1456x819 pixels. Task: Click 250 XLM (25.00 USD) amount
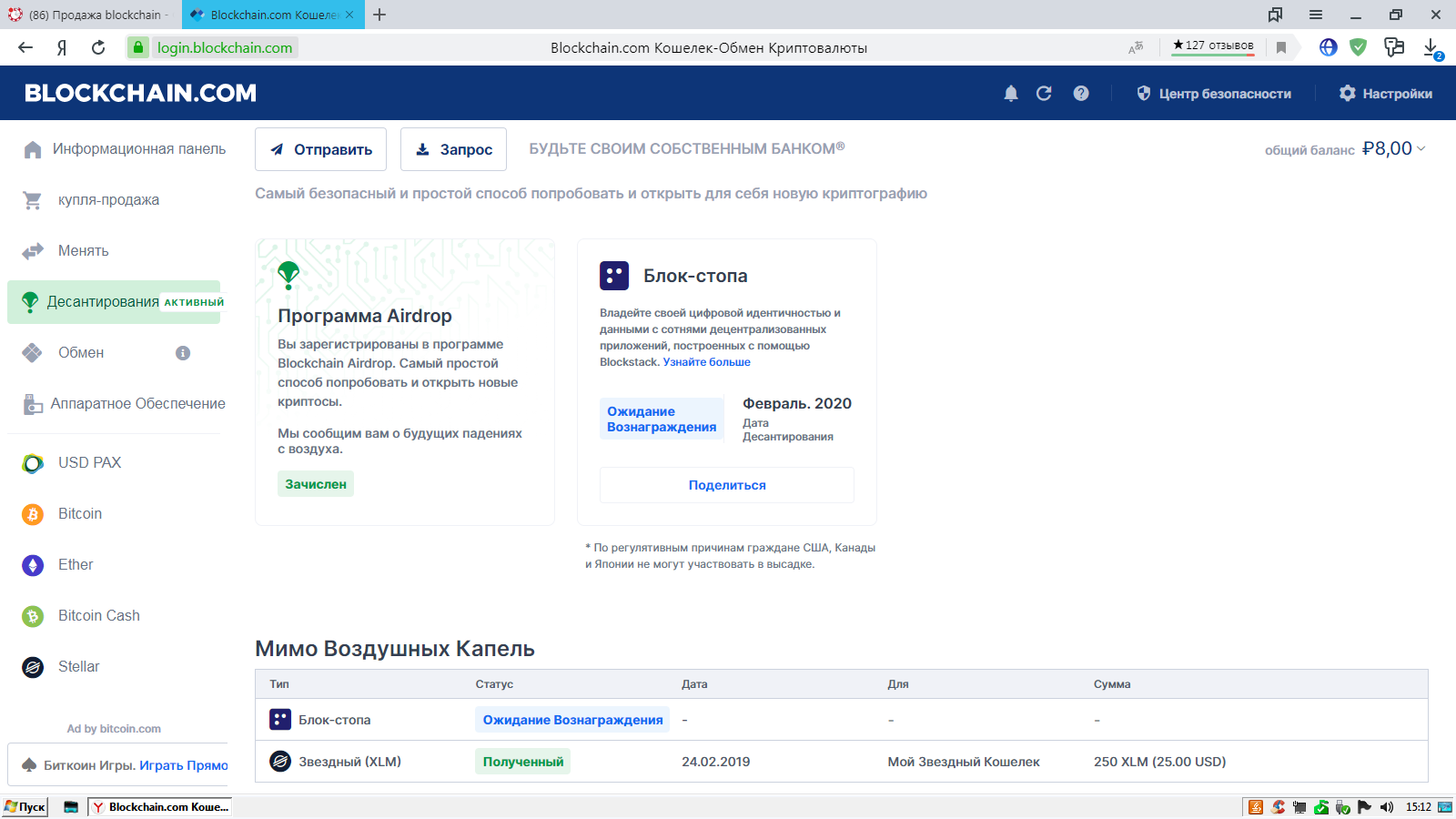(1160, 762)
